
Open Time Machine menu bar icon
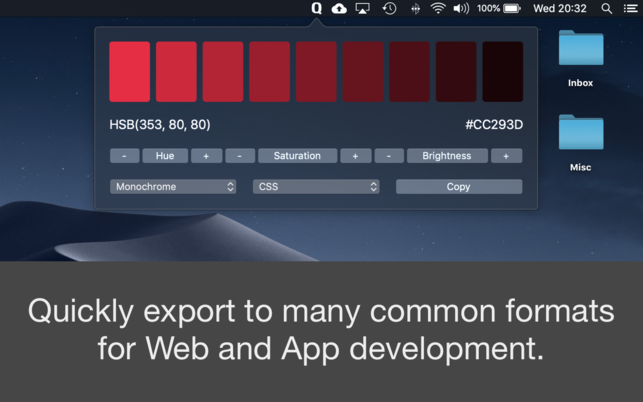(x=389, y=8)
